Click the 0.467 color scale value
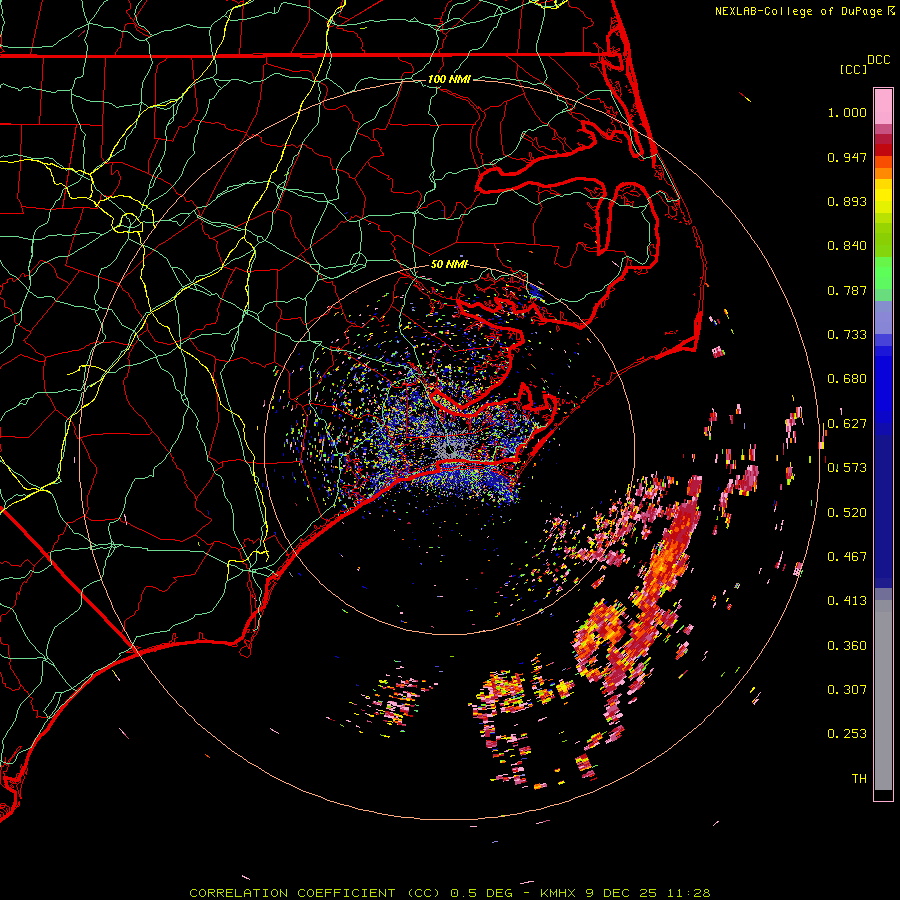The width and height of the screenshot is (900, 900). click(x=847, y=557)
